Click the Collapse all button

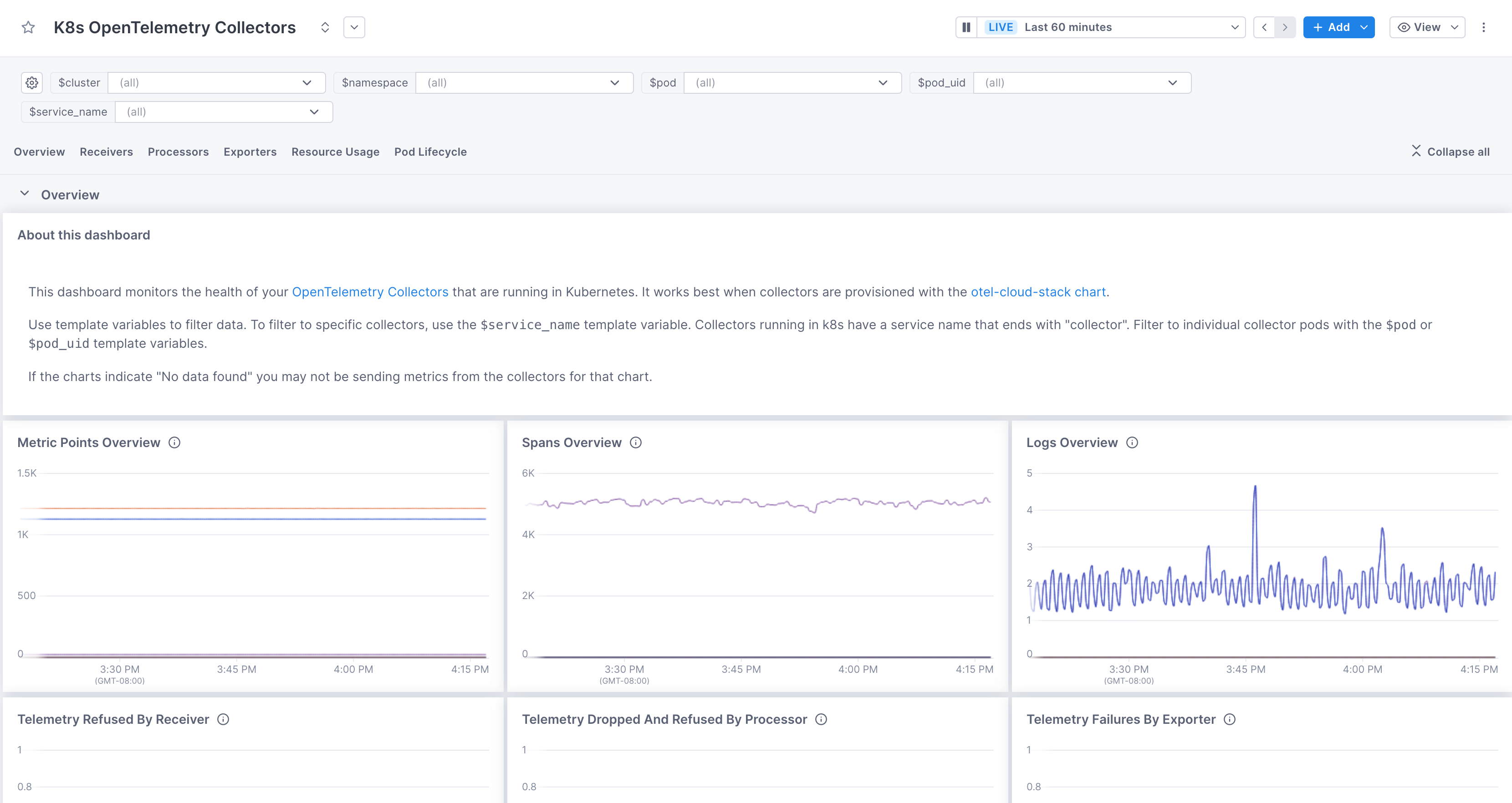coord(1449,151)
